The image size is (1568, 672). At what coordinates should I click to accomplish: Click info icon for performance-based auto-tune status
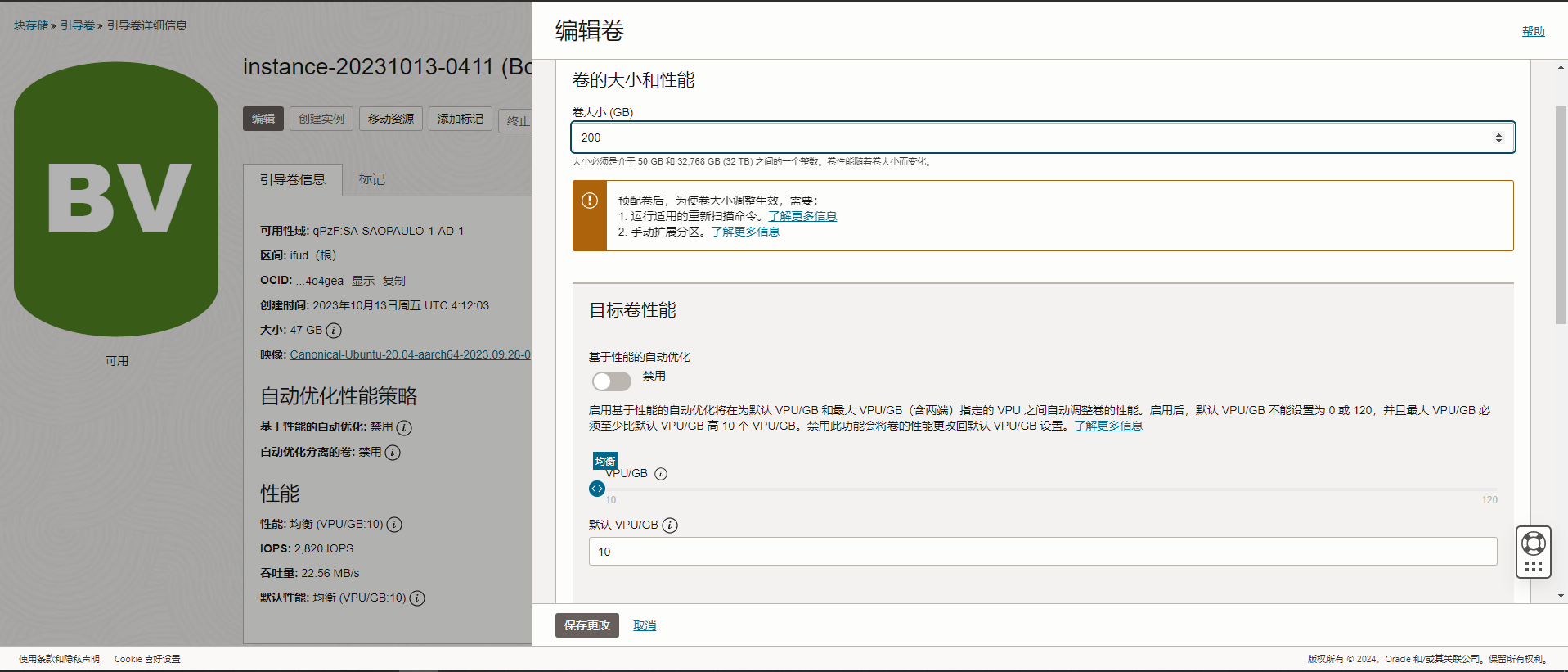coord(404,427)
